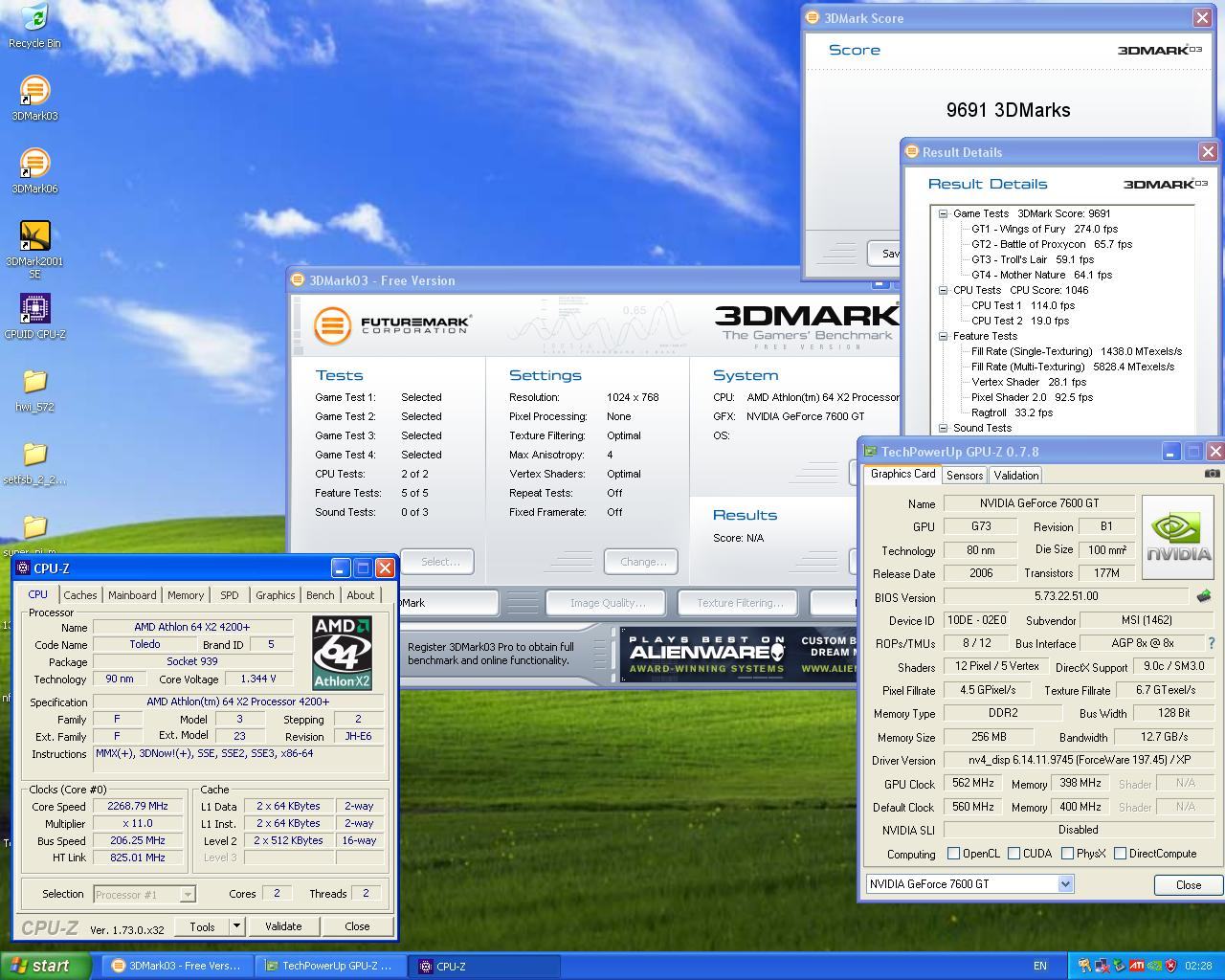Click the Select... button under Tests
Image resolution: width=1225 pixels, height=980 pixels.
coord(440,561)
